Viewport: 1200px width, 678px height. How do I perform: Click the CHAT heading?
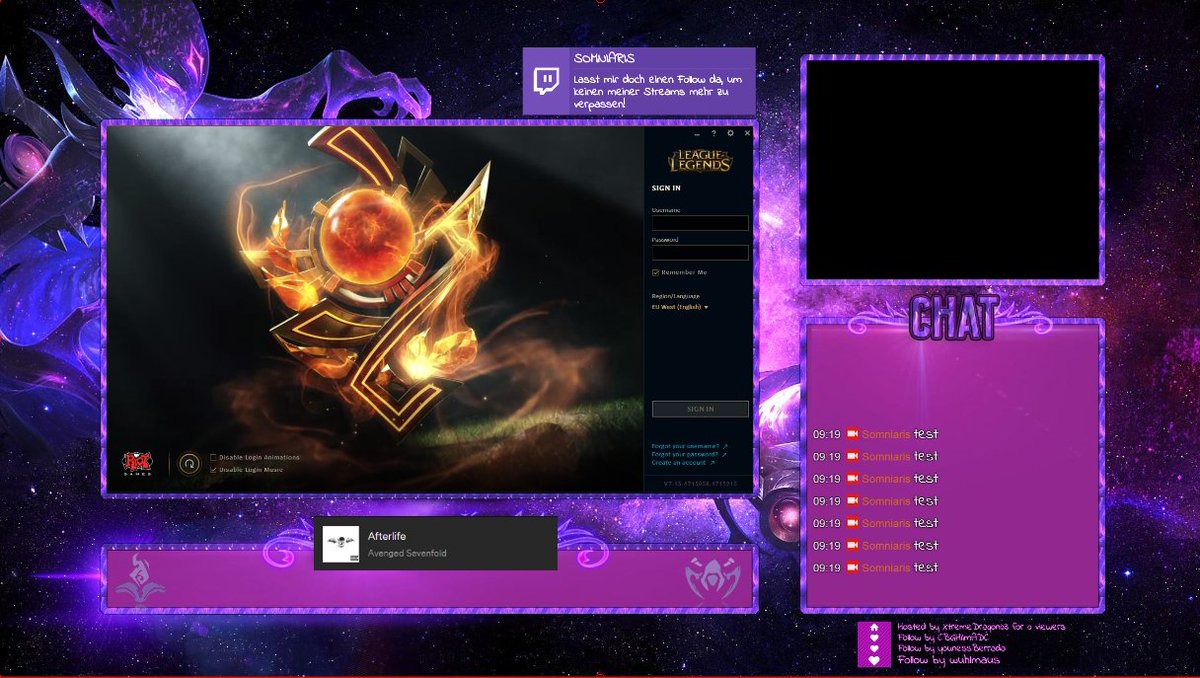[953, 317]
